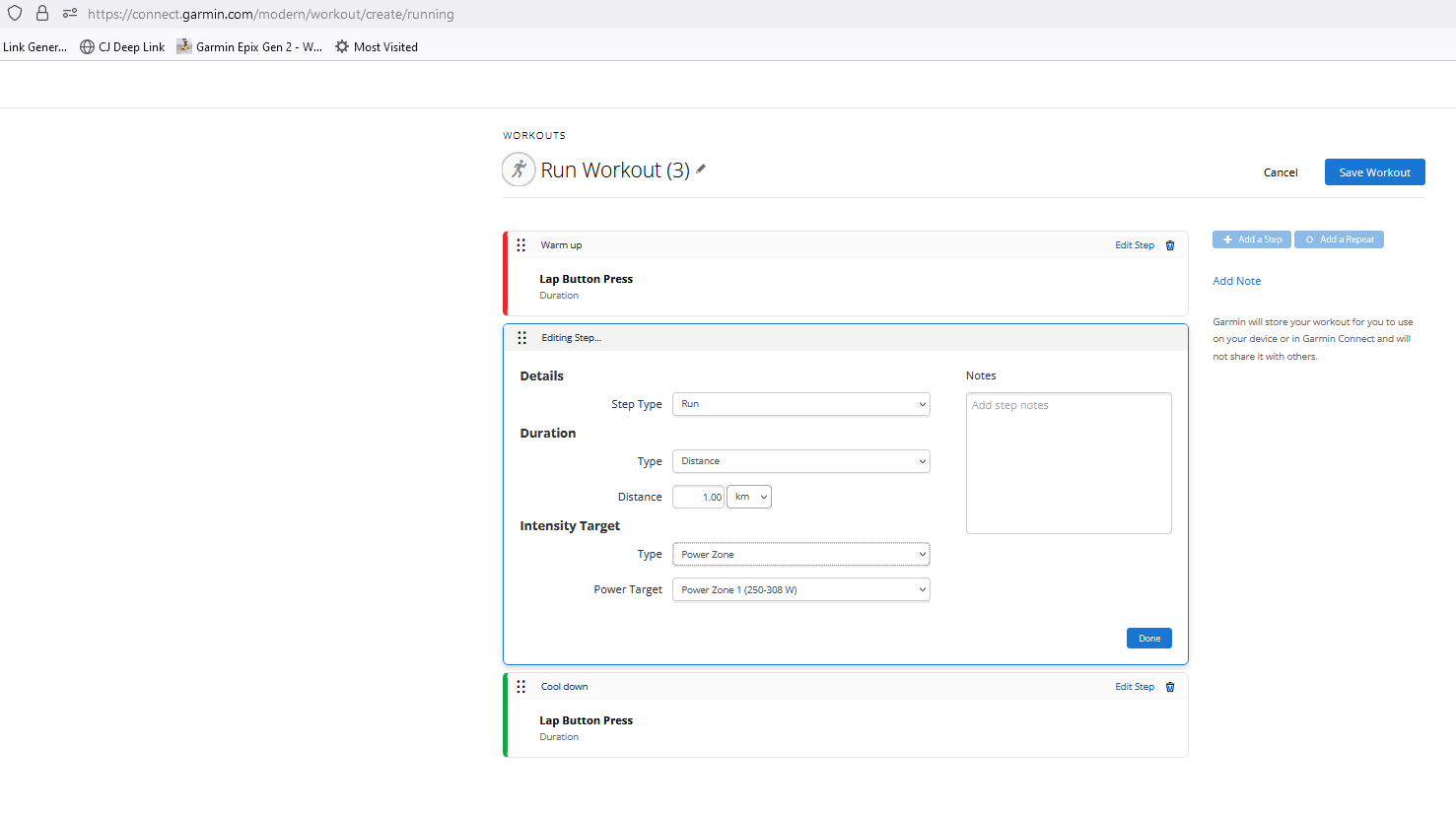Expand the Power Target zone dropdown
This screenshot has height=816, width=1456.
point(800,590)
